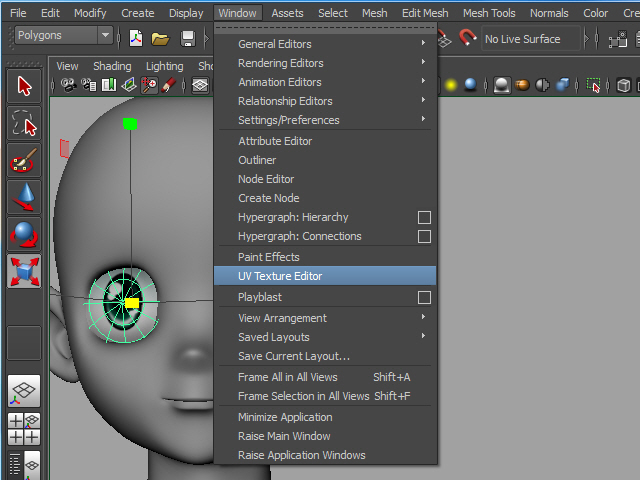Toggle the half-shaded sphere icon
The height and width of the screenshot is (480, 640).
coord(542,85)
